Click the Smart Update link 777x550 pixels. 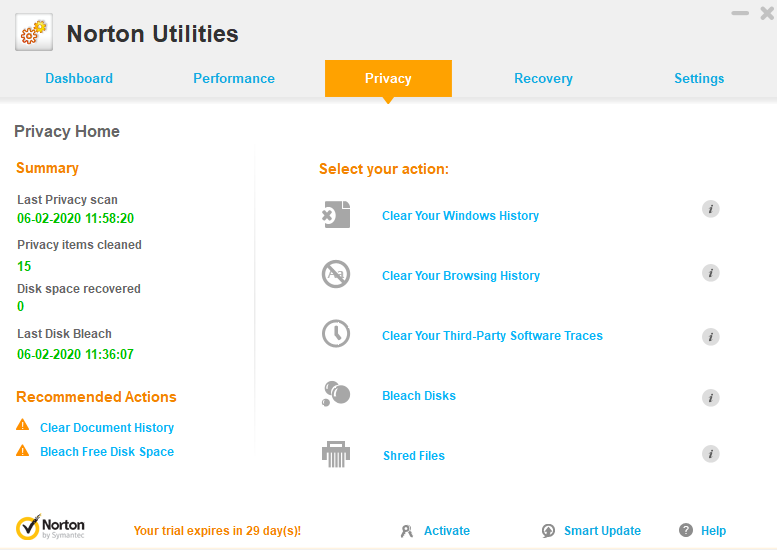[x=602, y=531]
